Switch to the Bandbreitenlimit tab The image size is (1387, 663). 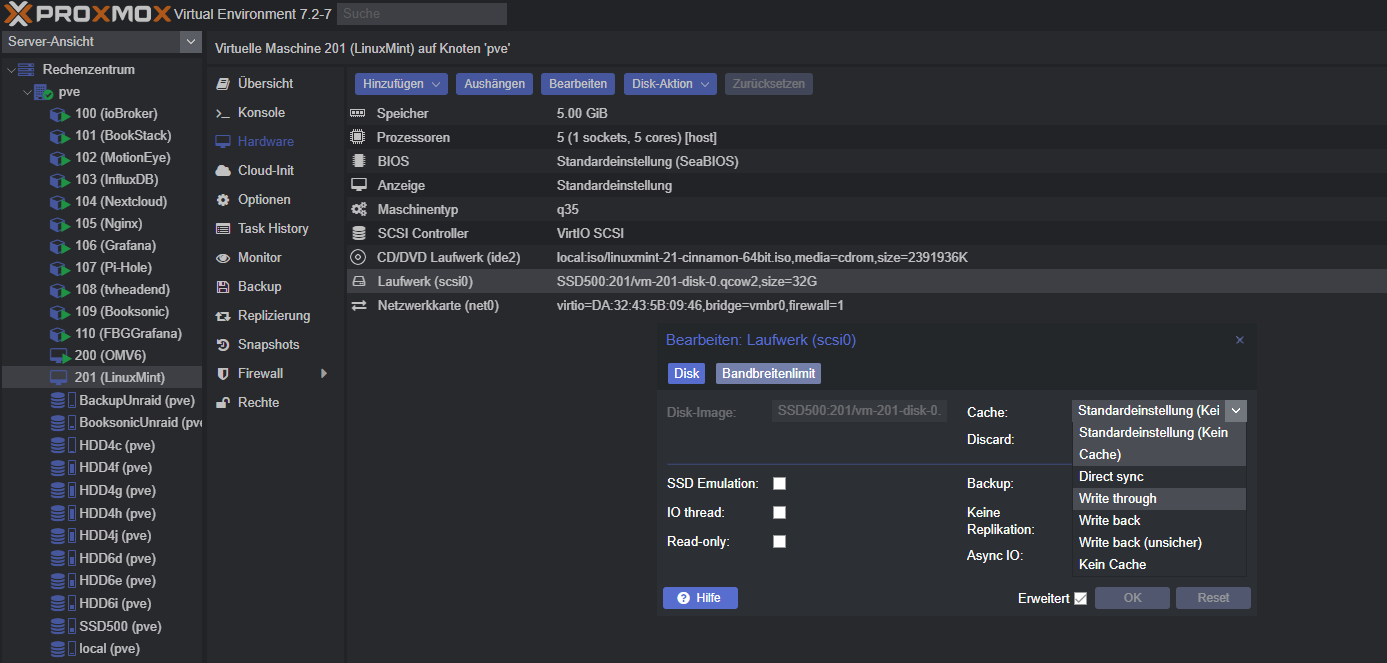(x=768, y=374)
